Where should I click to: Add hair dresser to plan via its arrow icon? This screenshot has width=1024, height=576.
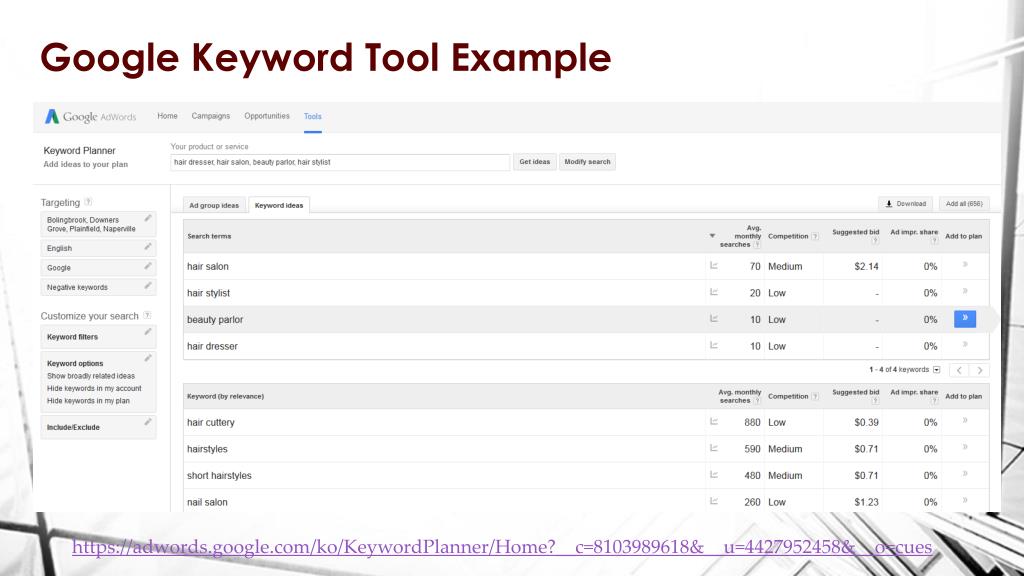tap(965, 344)
